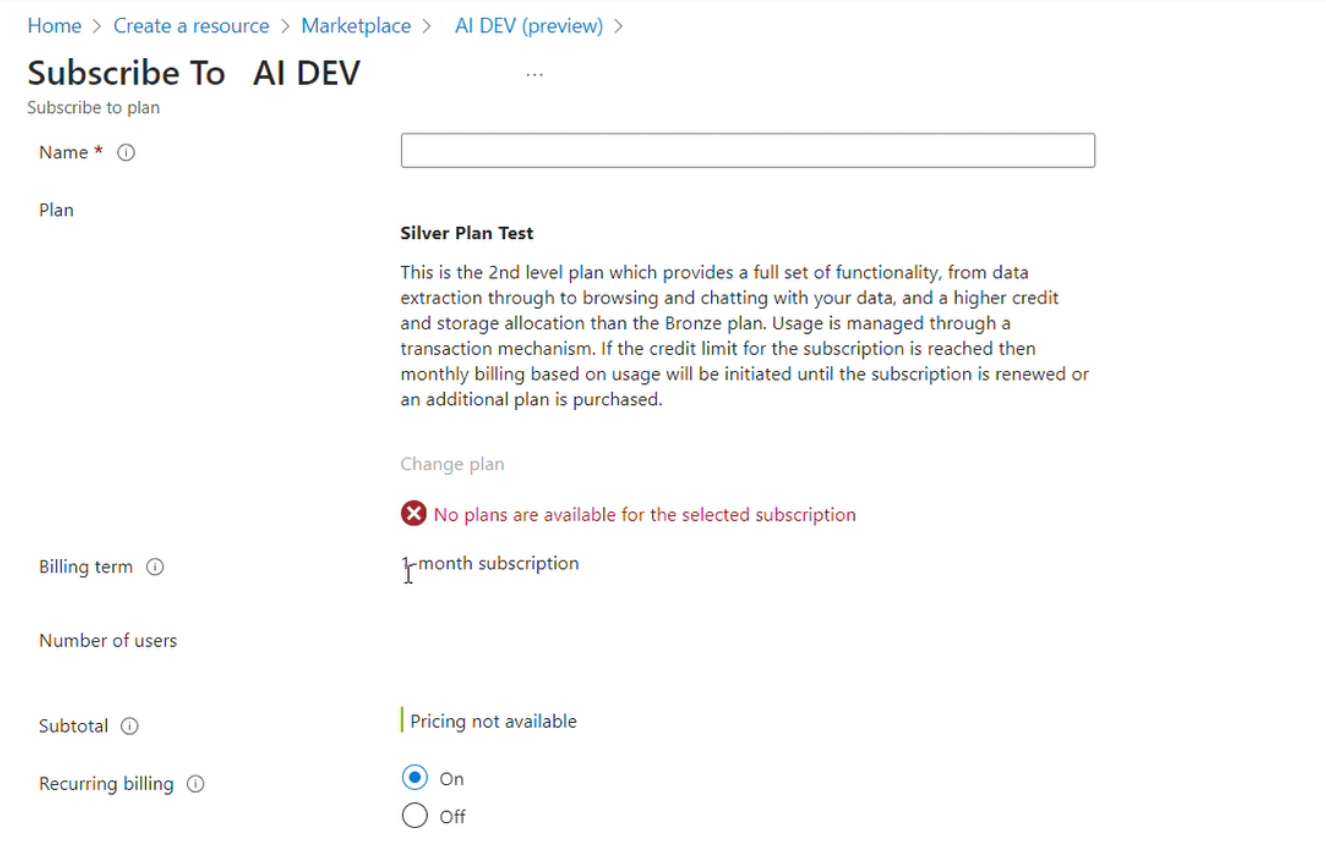Click chevron after Home breadcrumb
Screen dimensions: 1326x848
pos(94,26)
